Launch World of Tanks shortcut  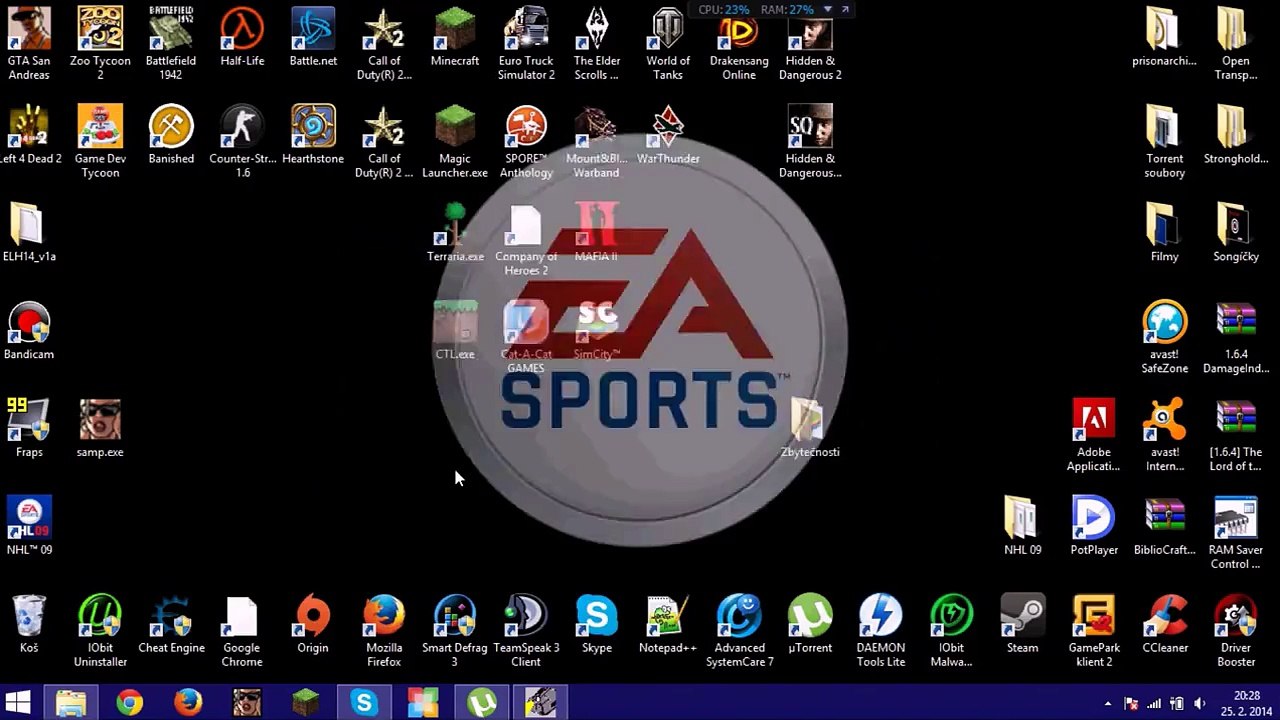coord(668,43)
